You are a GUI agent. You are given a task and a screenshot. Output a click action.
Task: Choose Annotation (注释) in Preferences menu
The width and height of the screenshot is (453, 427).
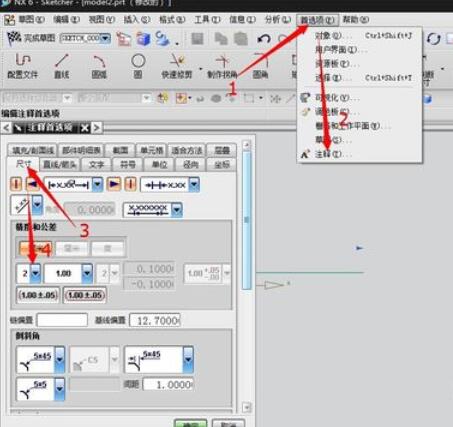[x=360, y=154]
